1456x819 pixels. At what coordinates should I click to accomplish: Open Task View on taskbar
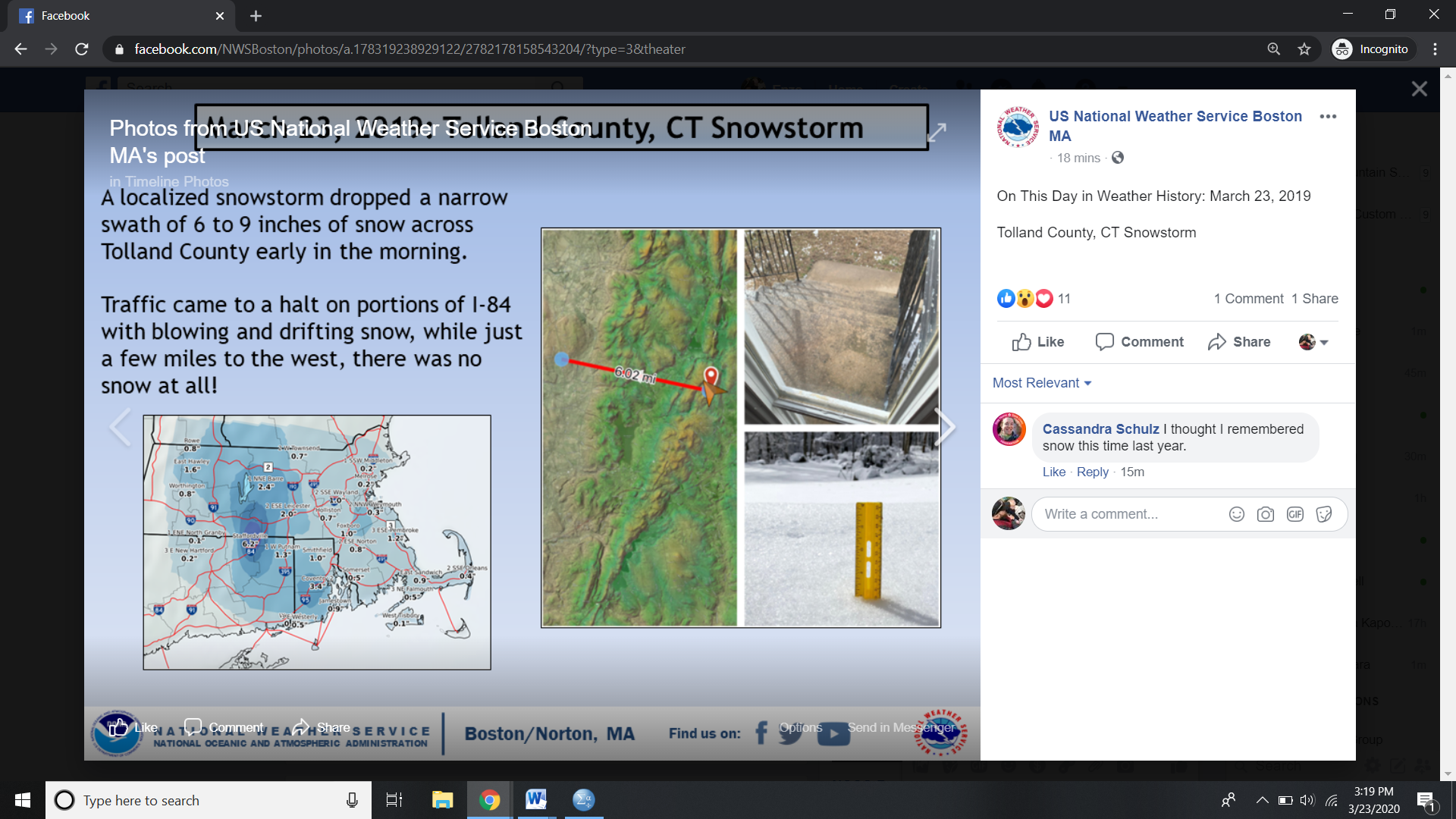tap(394, 800)
